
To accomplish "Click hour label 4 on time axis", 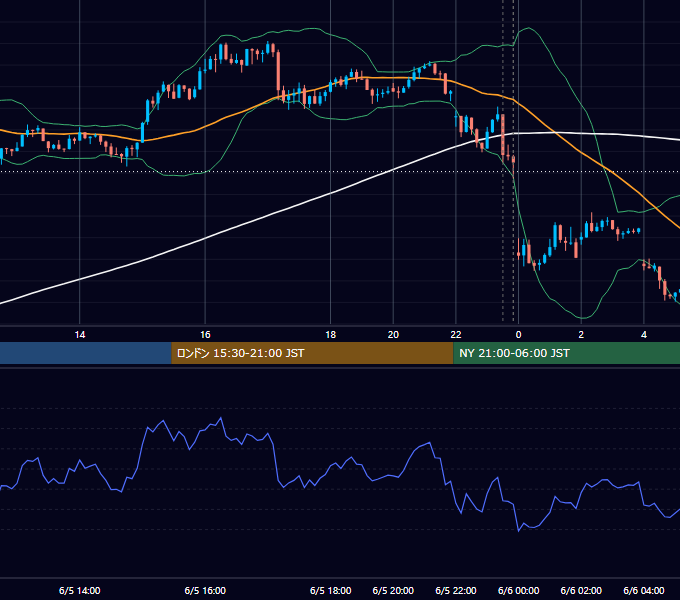I will coord(644,335).
